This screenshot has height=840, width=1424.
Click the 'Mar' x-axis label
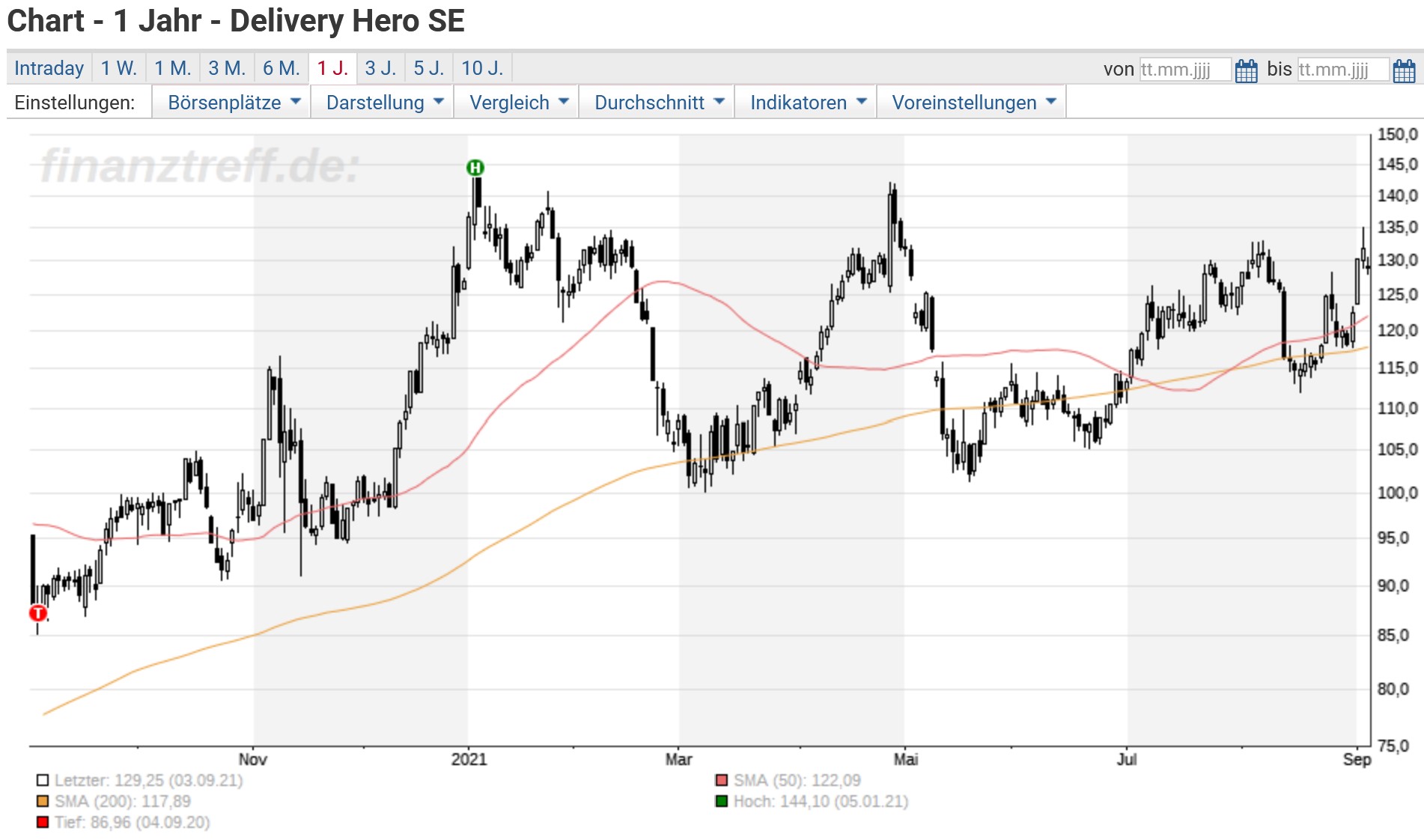(x=679, y=759)
